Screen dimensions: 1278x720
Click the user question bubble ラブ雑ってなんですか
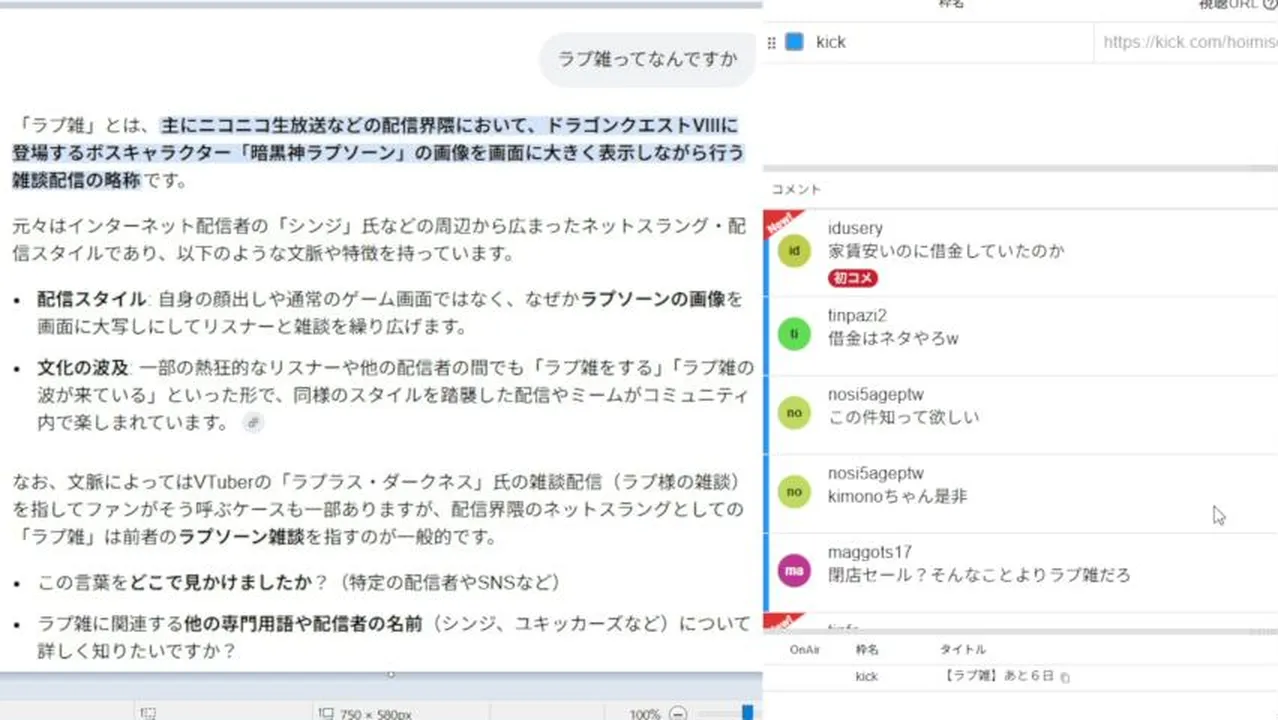[647, 59]
